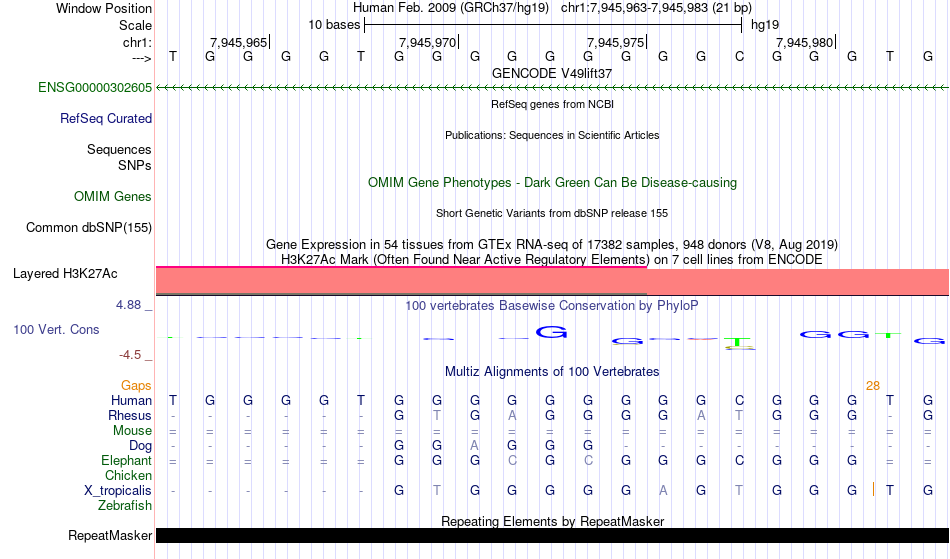Click the Scale label
The image size is (950, 559).
point(136,25)
